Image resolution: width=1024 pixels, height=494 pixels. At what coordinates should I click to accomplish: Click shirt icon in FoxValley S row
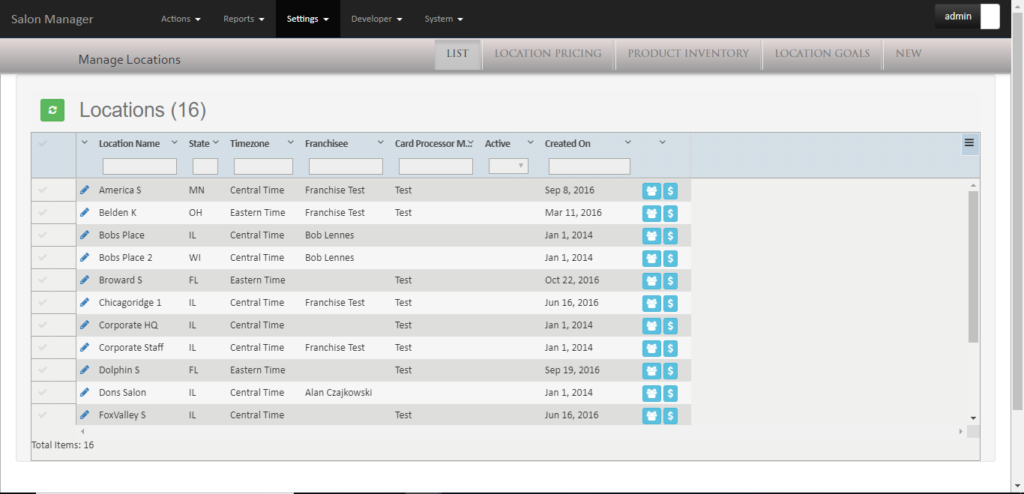pyautogui.click(x=651, y=415)
